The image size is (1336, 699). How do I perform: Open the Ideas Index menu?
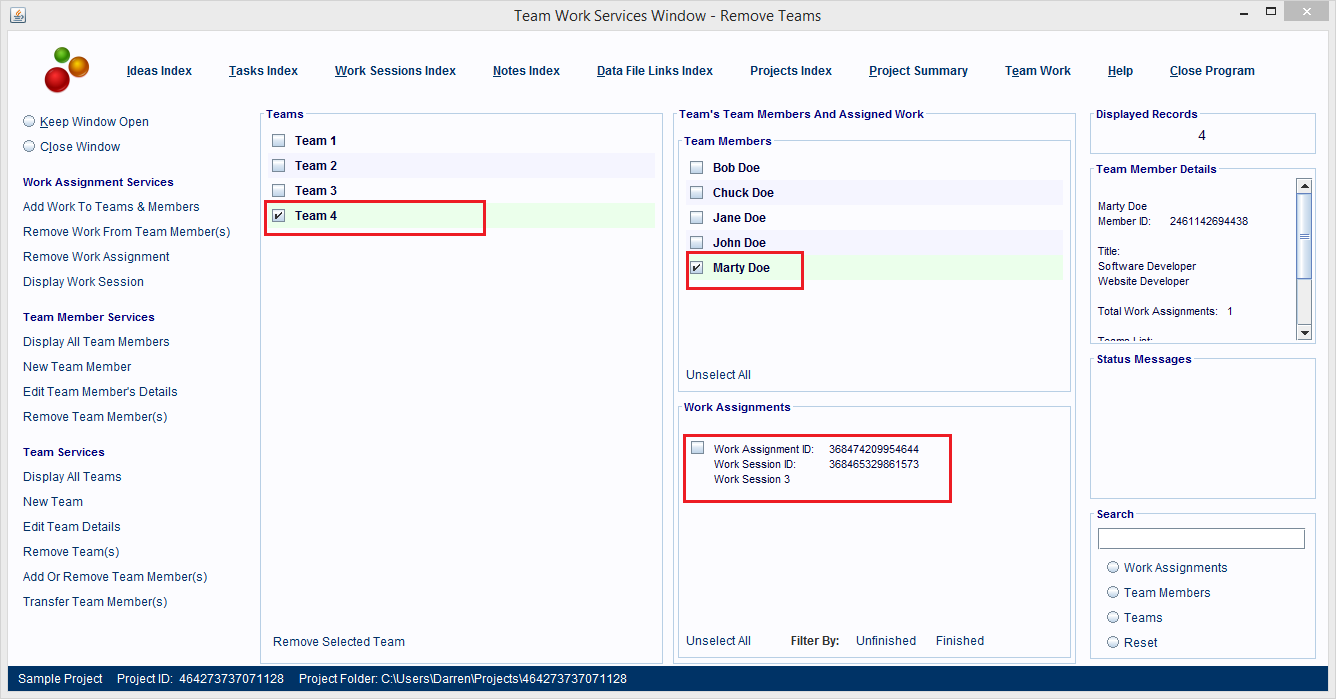click(159, 71)
